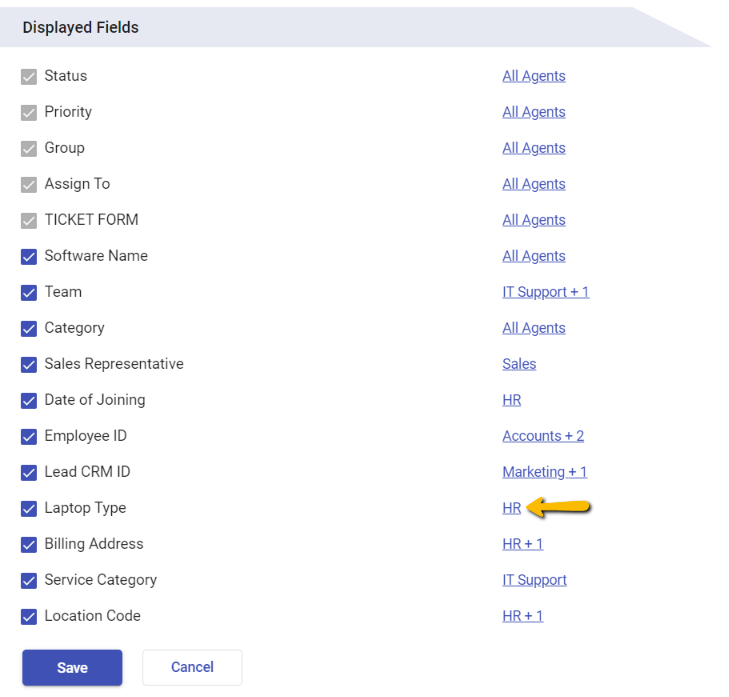Select the Priority field label
The width and height of the screenshot is (729, 697).
point(68,112)
